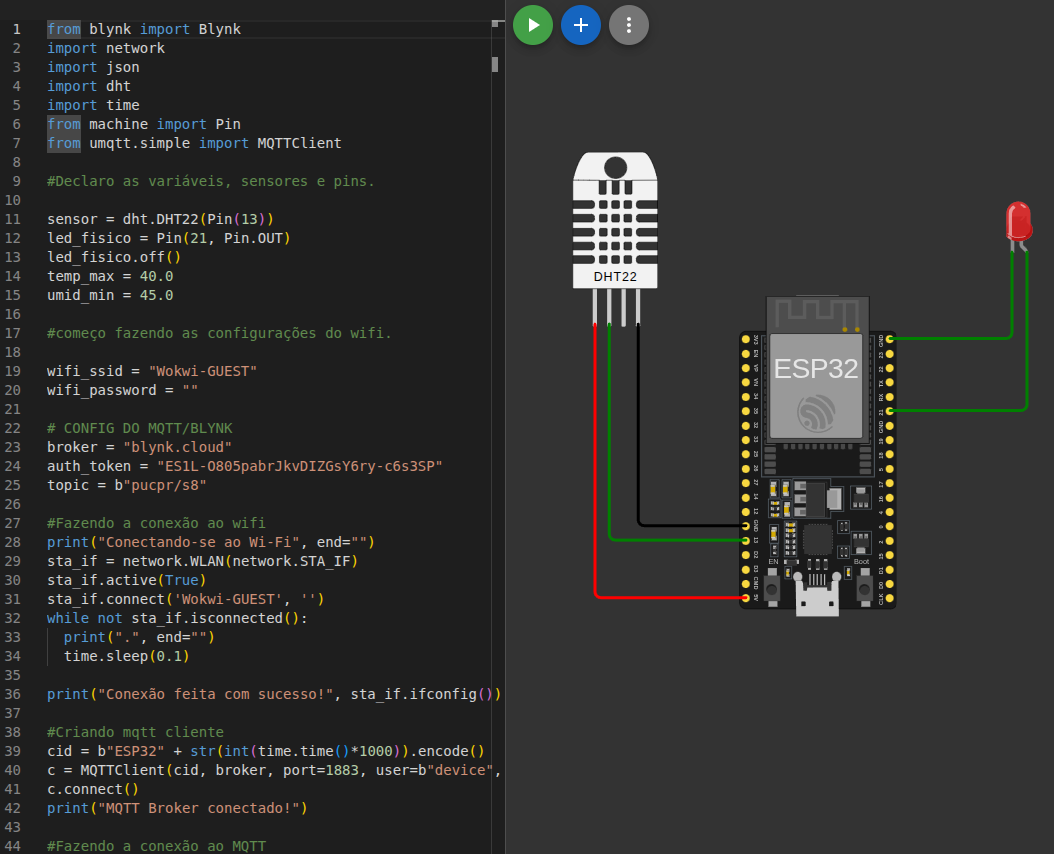The width and height of the screenshot is (1054, 854).
Task: Start the simulation with the green play button
Action: 533,25
